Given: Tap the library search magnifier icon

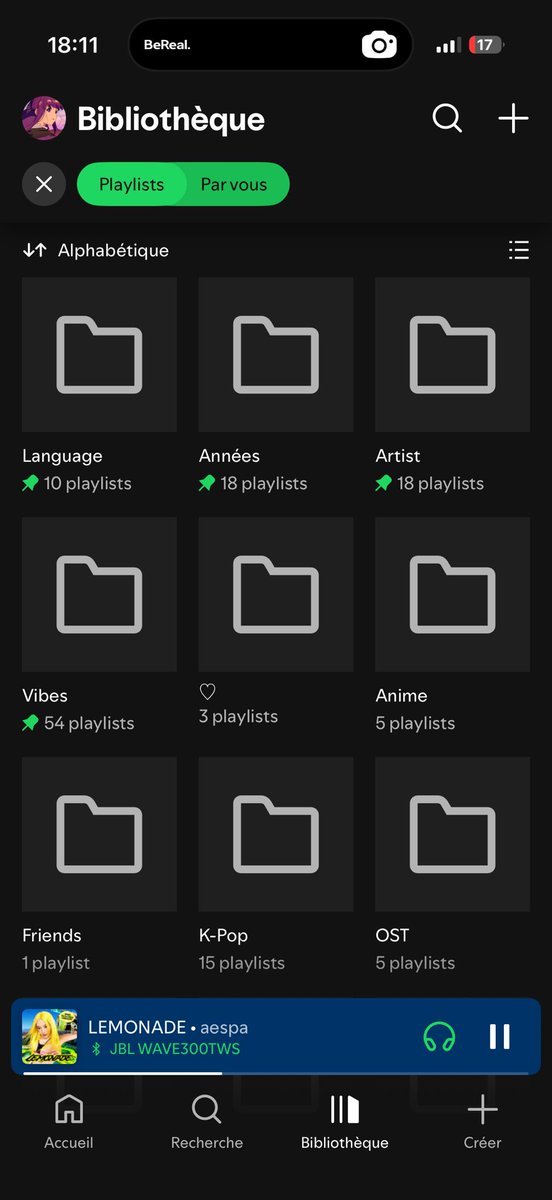Looking at the screenshot, I should point(447,118).
